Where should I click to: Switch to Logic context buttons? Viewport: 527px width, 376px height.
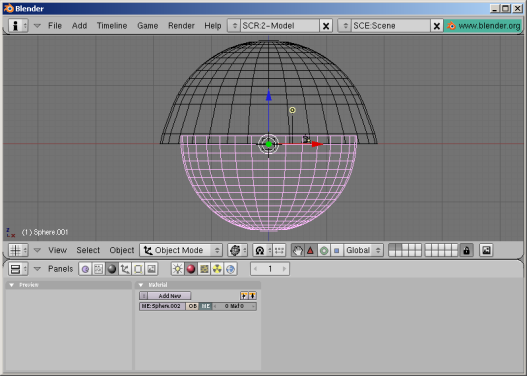[x=85, y=269]
